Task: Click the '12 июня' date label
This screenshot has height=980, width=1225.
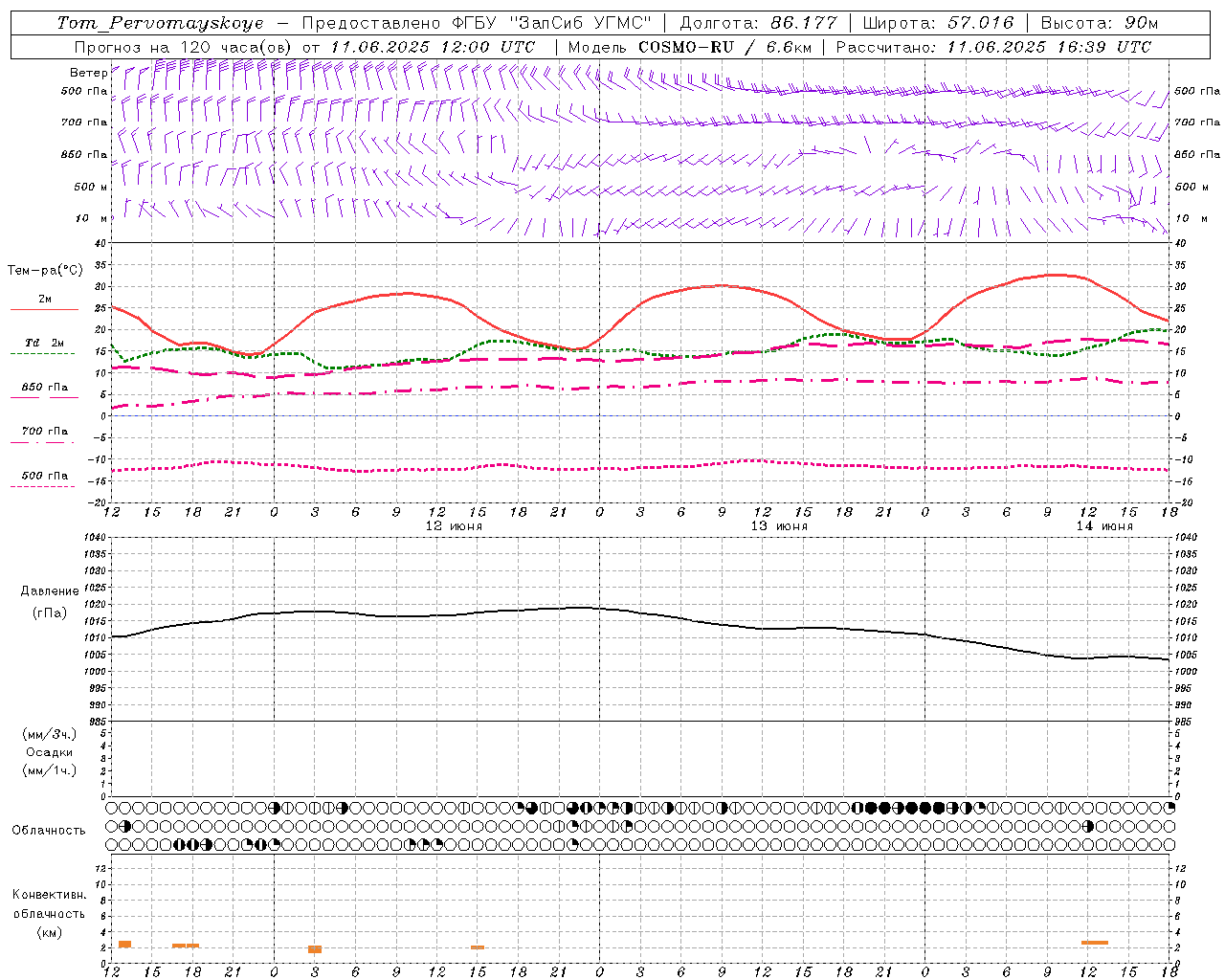Action: [455, 526]
